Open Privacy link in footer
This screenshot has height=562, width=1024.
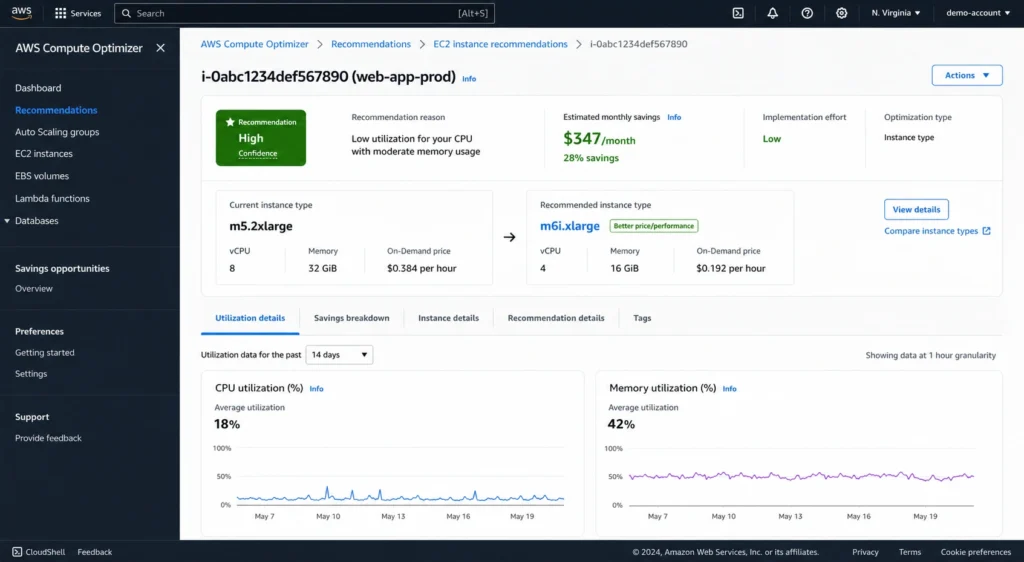tap(865, 552)
